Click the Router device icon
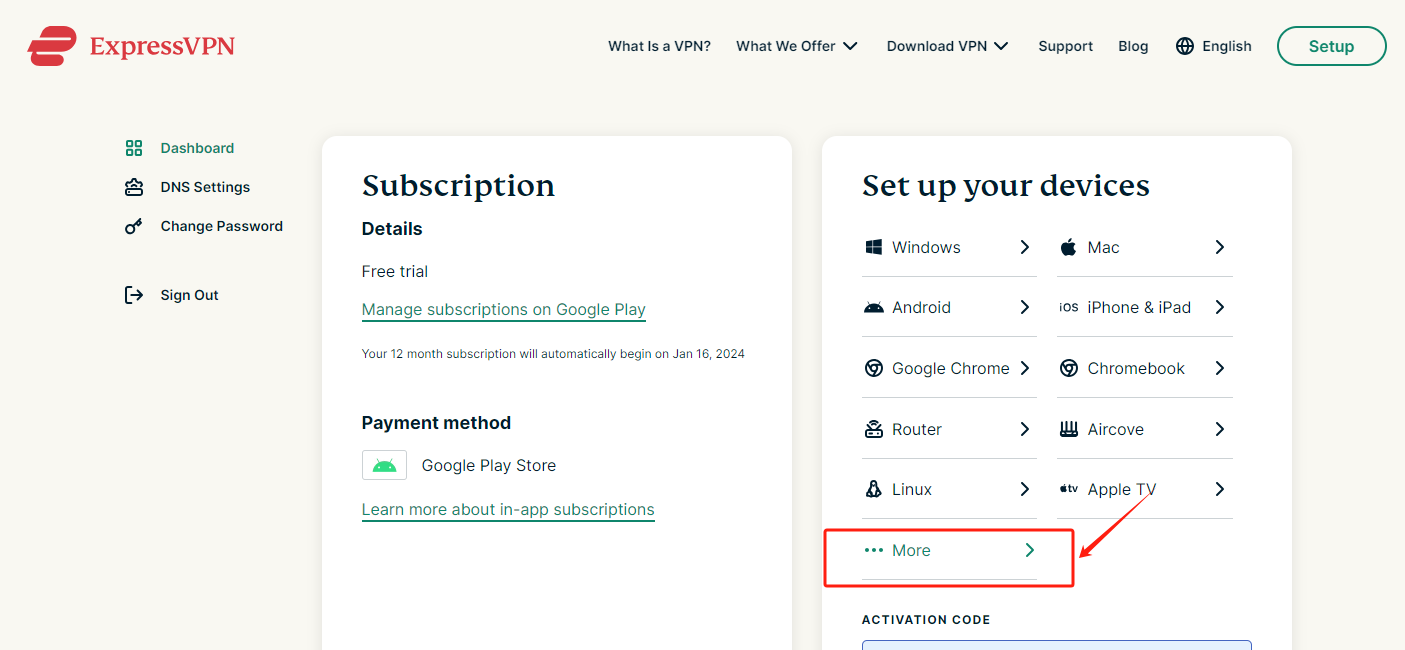 874,429
